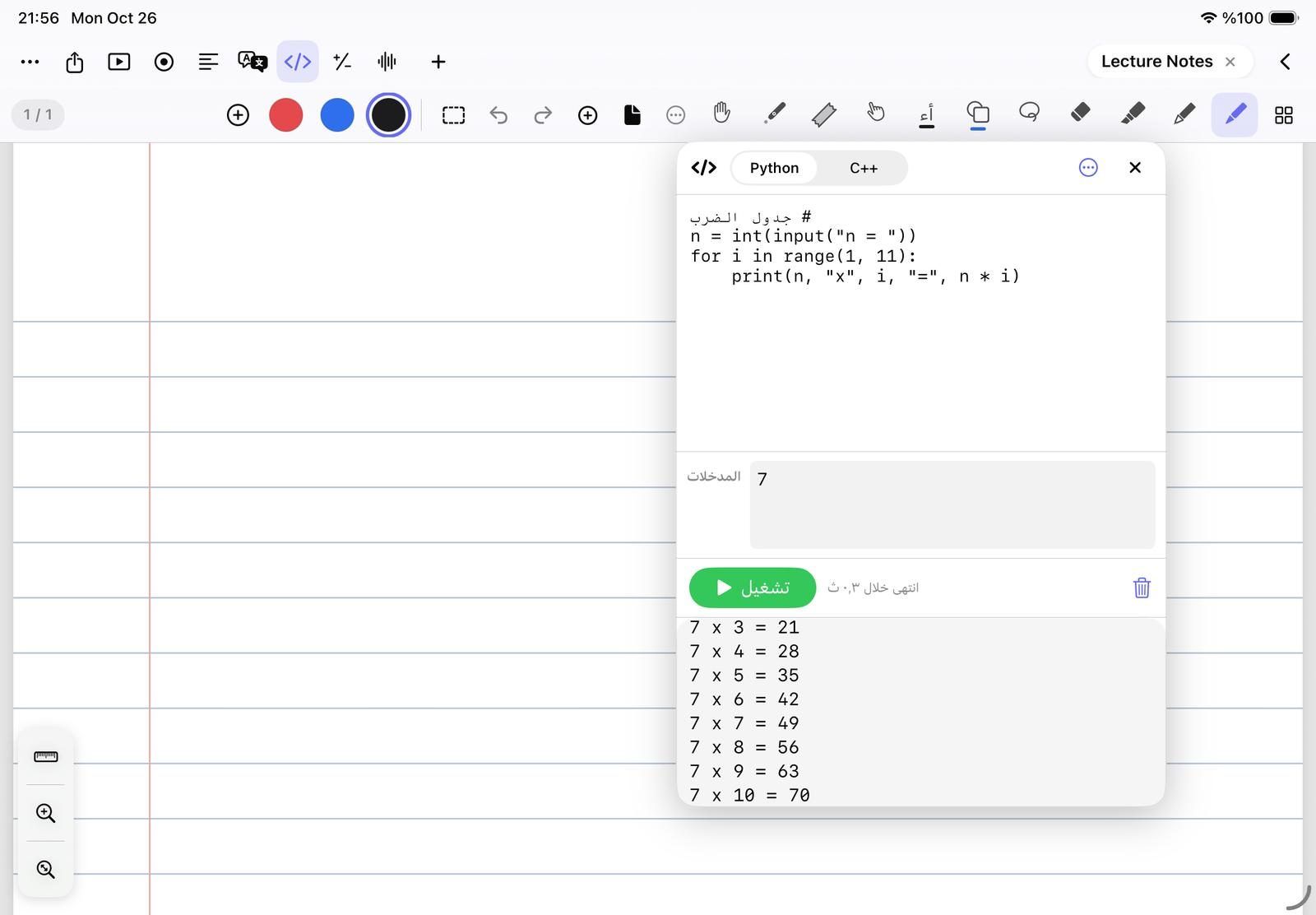Open the audio waveform tool
This screenshot has height=915, width=1316.
tap(387, 62)
